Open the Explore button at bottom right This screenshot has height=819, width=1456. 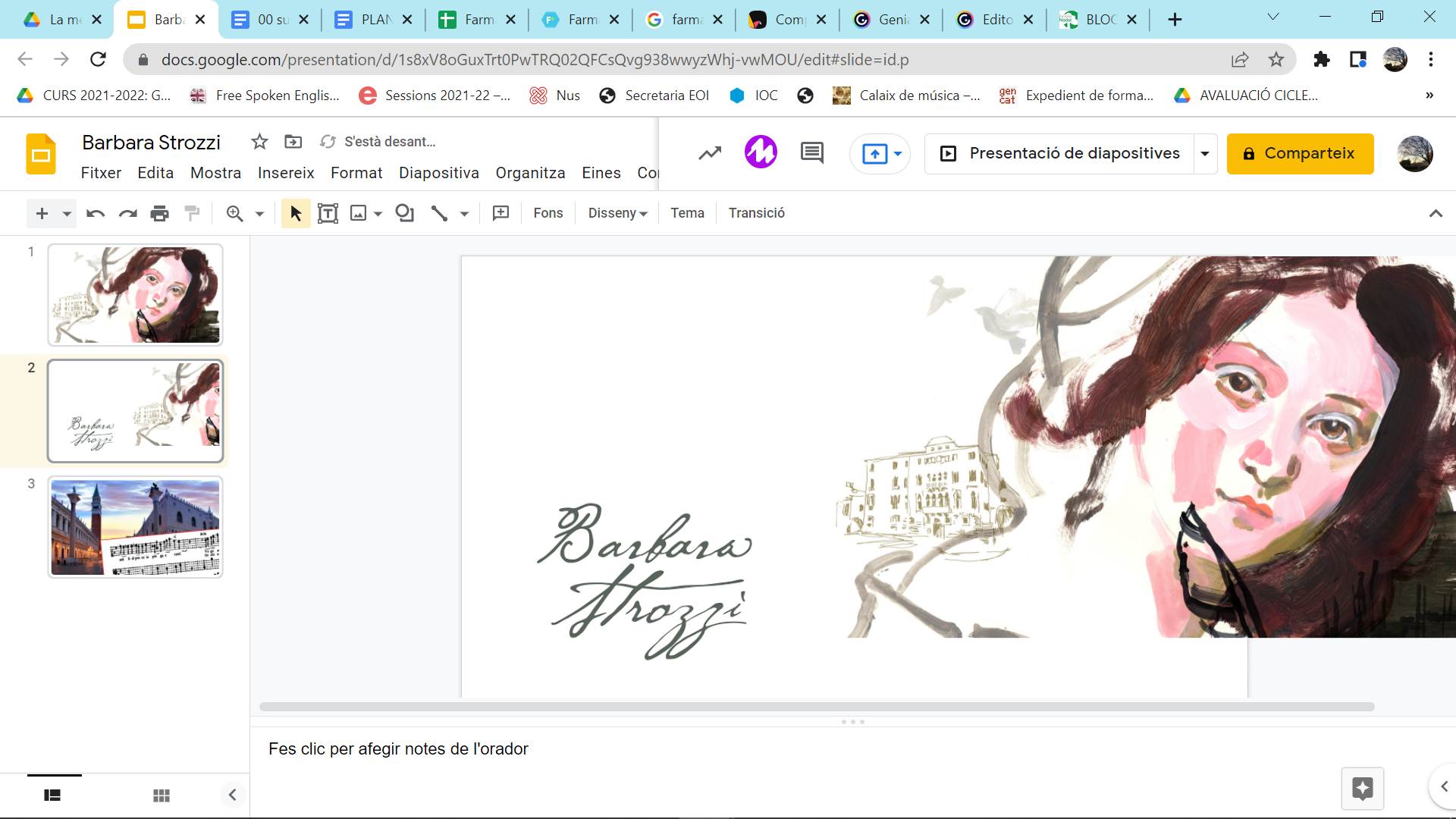click(x=1362, y=789)
